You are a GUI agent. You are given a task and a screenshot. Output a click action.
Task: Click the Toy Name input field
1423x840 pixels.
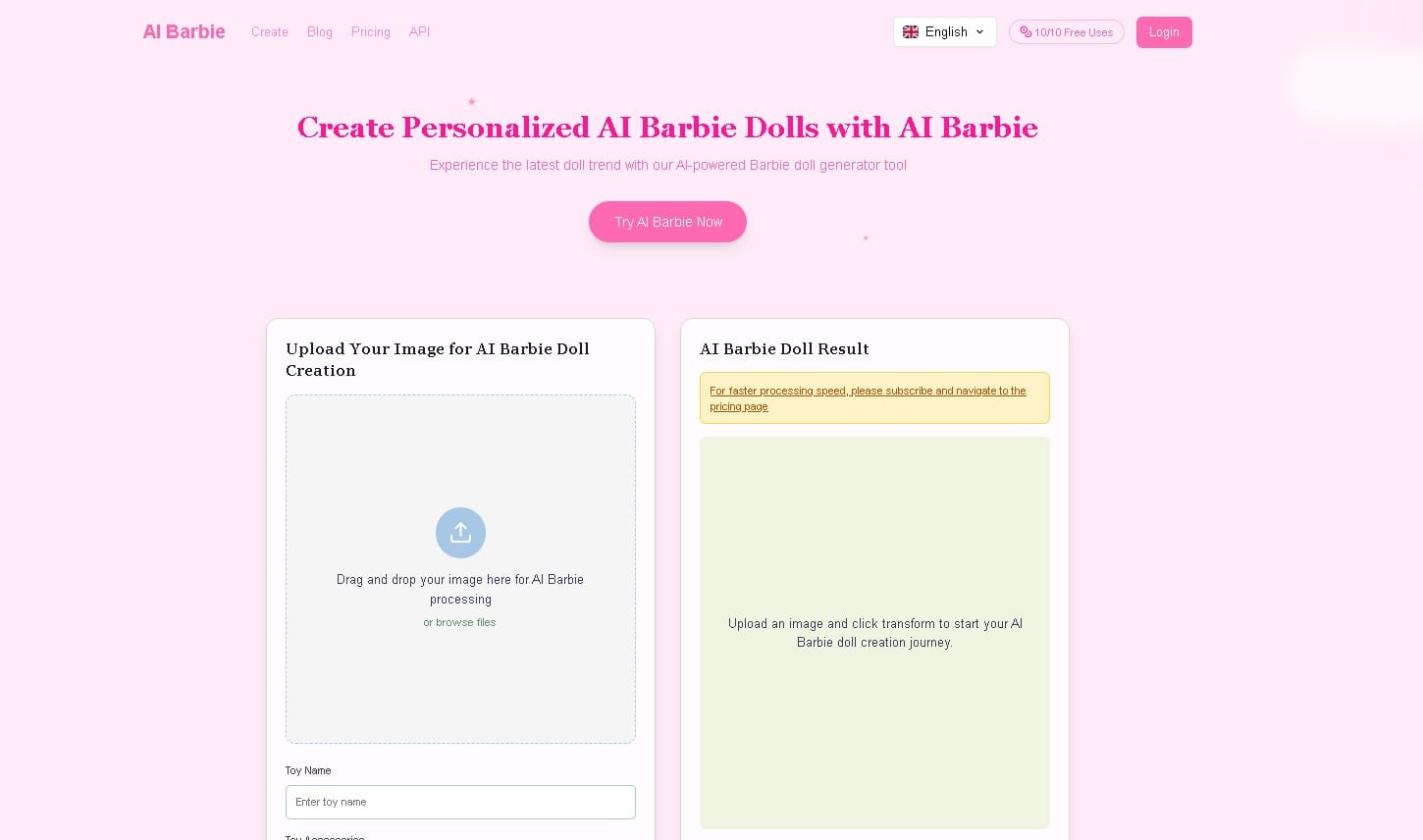[x=460, y=802]
